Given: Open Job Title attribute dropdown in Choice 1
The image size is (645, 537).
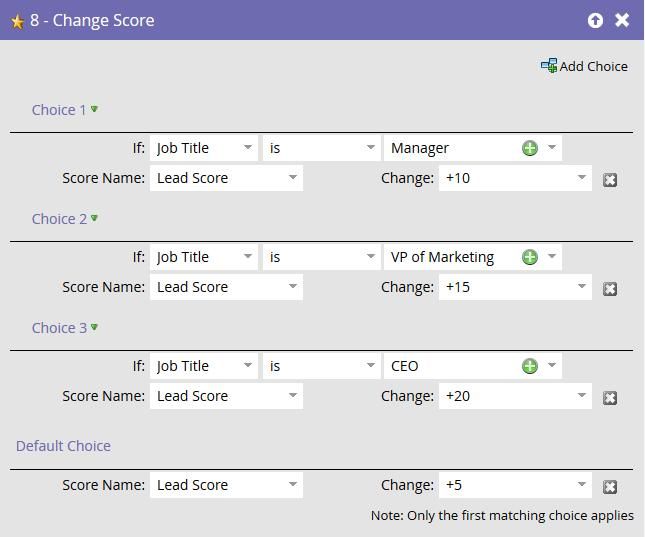Looking at the screenshot, I should (x=248, y=148).
